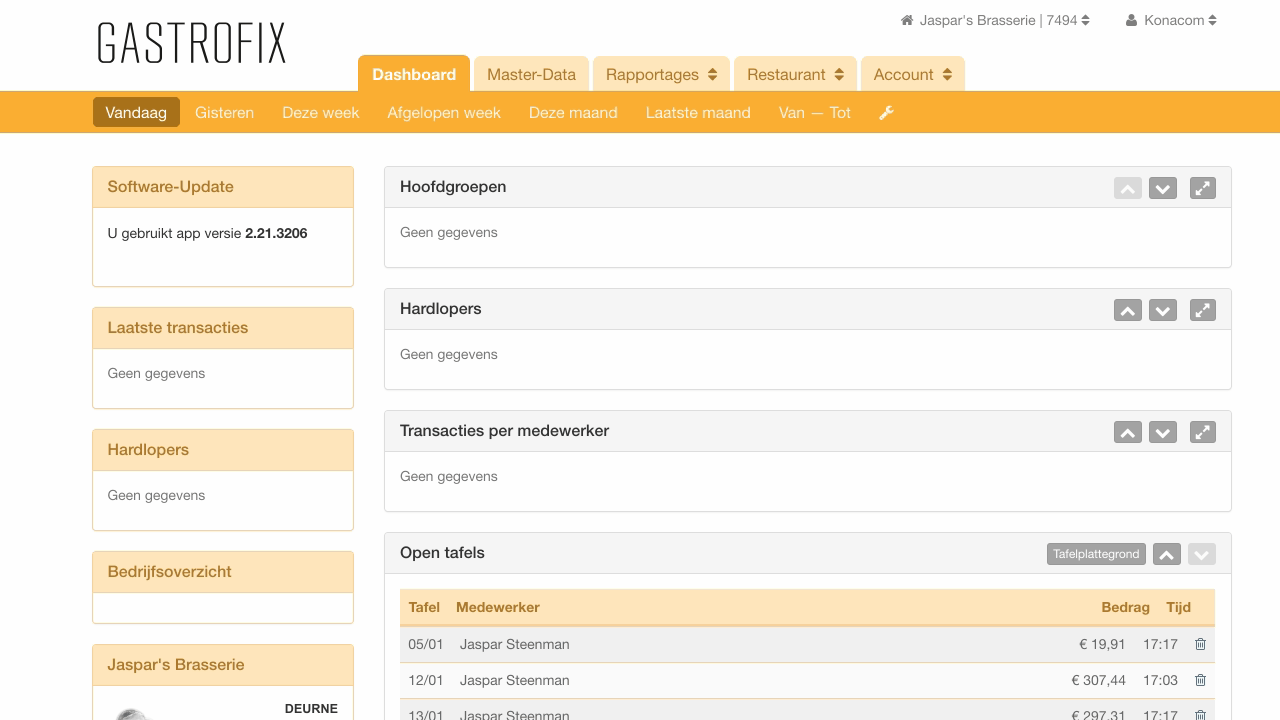
Task: Open the Hardlopers panel in fullscreen view
Action: point(1202,310)
